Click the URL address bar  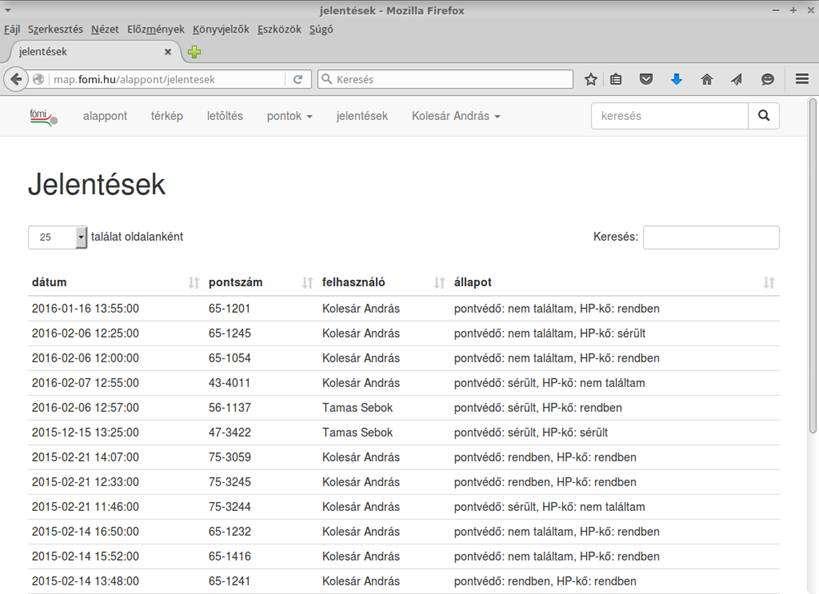tap(167, 79)
